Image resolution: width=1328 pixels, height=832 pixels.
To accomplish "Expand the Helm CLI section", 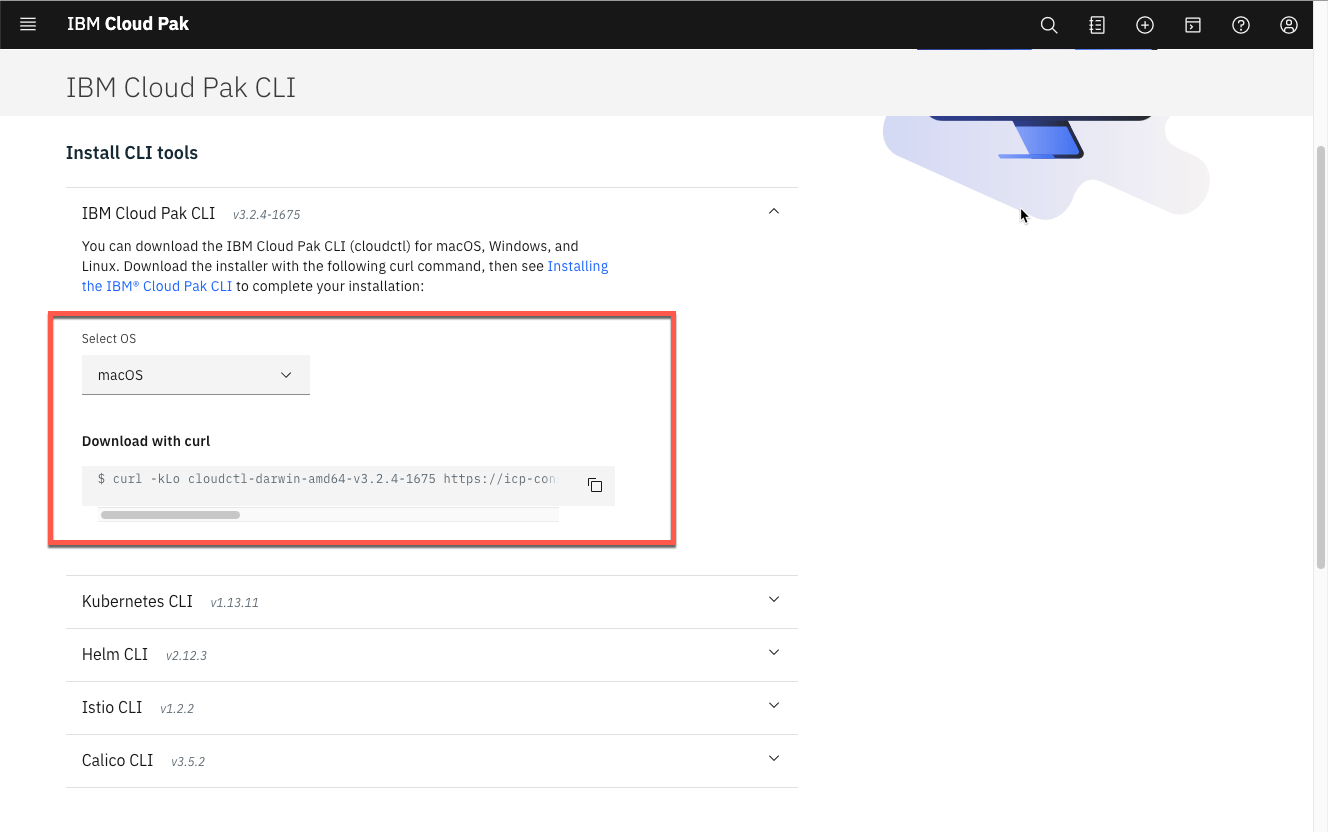I will click(x=773, y=653).
